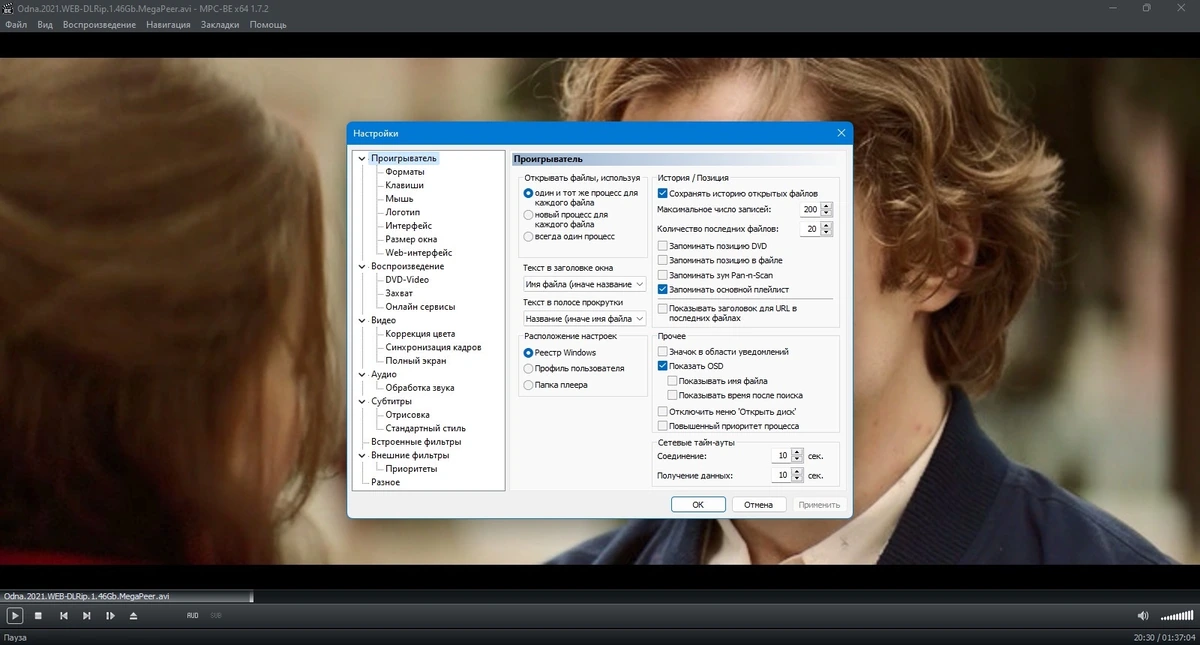Image resolution: width=1200 pixels, height=645 pixels.
Task: Select 'Профиль пользователя' settings location
Action: click(x=529, y=368)
